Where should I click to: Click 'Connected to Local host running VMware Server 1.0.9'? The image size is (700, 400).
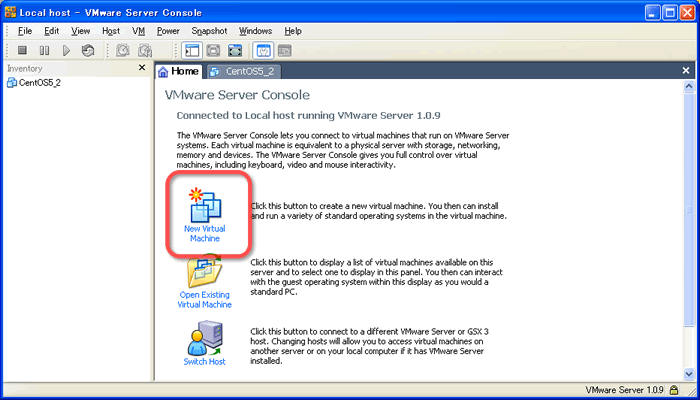(308, 116)
